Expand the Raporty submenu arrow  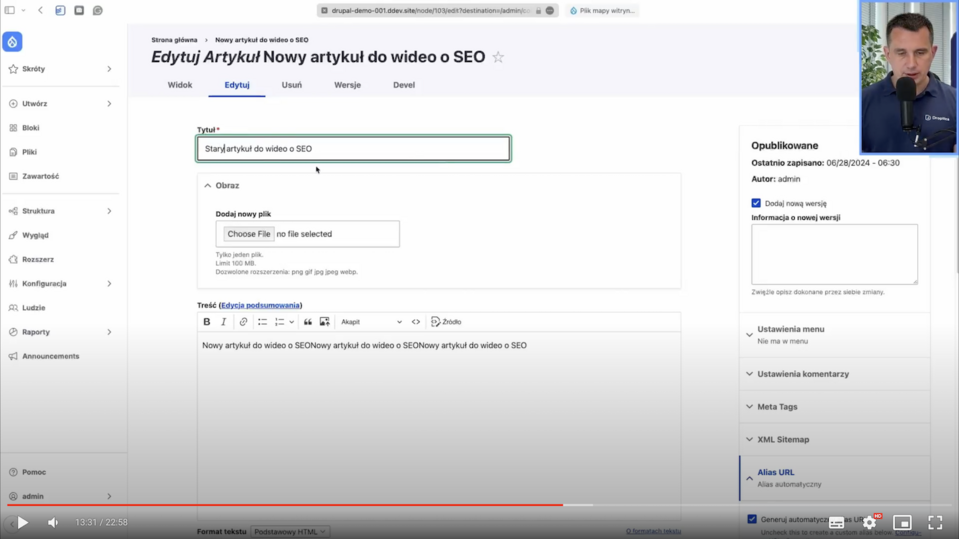tap(109, 332)
